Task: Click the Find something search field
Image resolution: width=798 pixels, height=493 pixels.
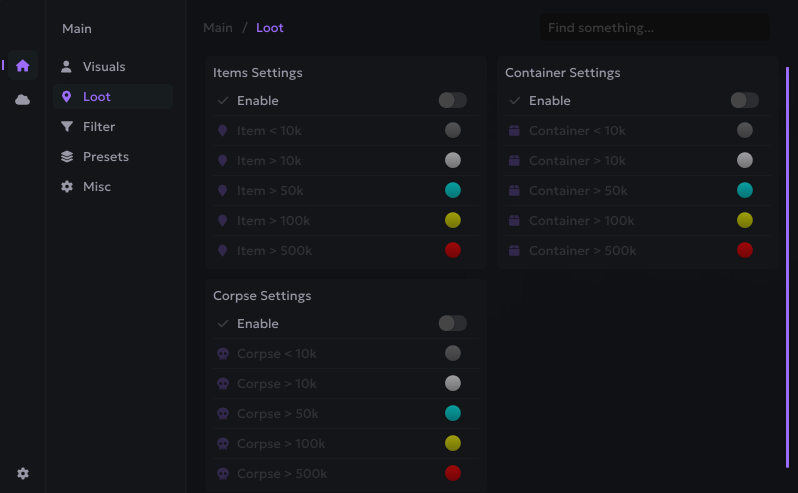Action: coord(654,28)
